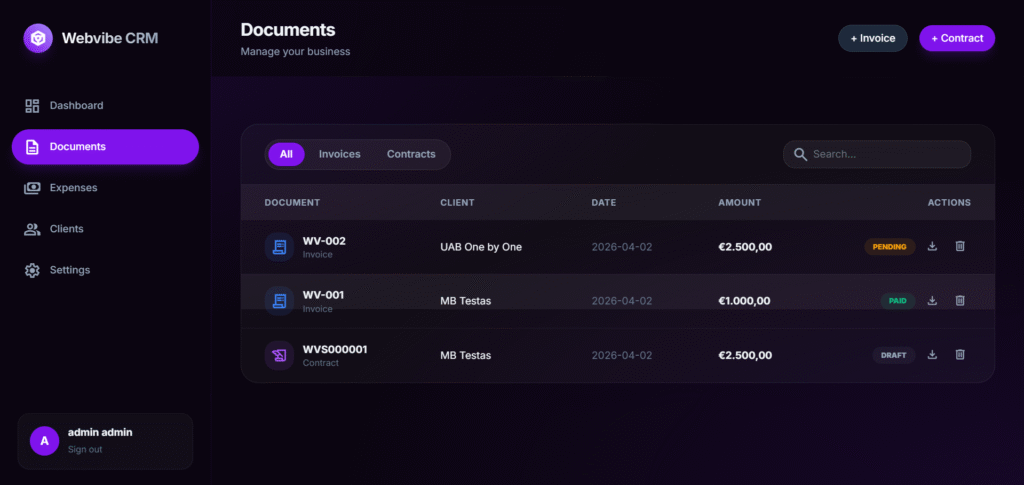The width and height of the screenshot is (1024, 485).
Task: Open the Settings page
Action: 69,270
